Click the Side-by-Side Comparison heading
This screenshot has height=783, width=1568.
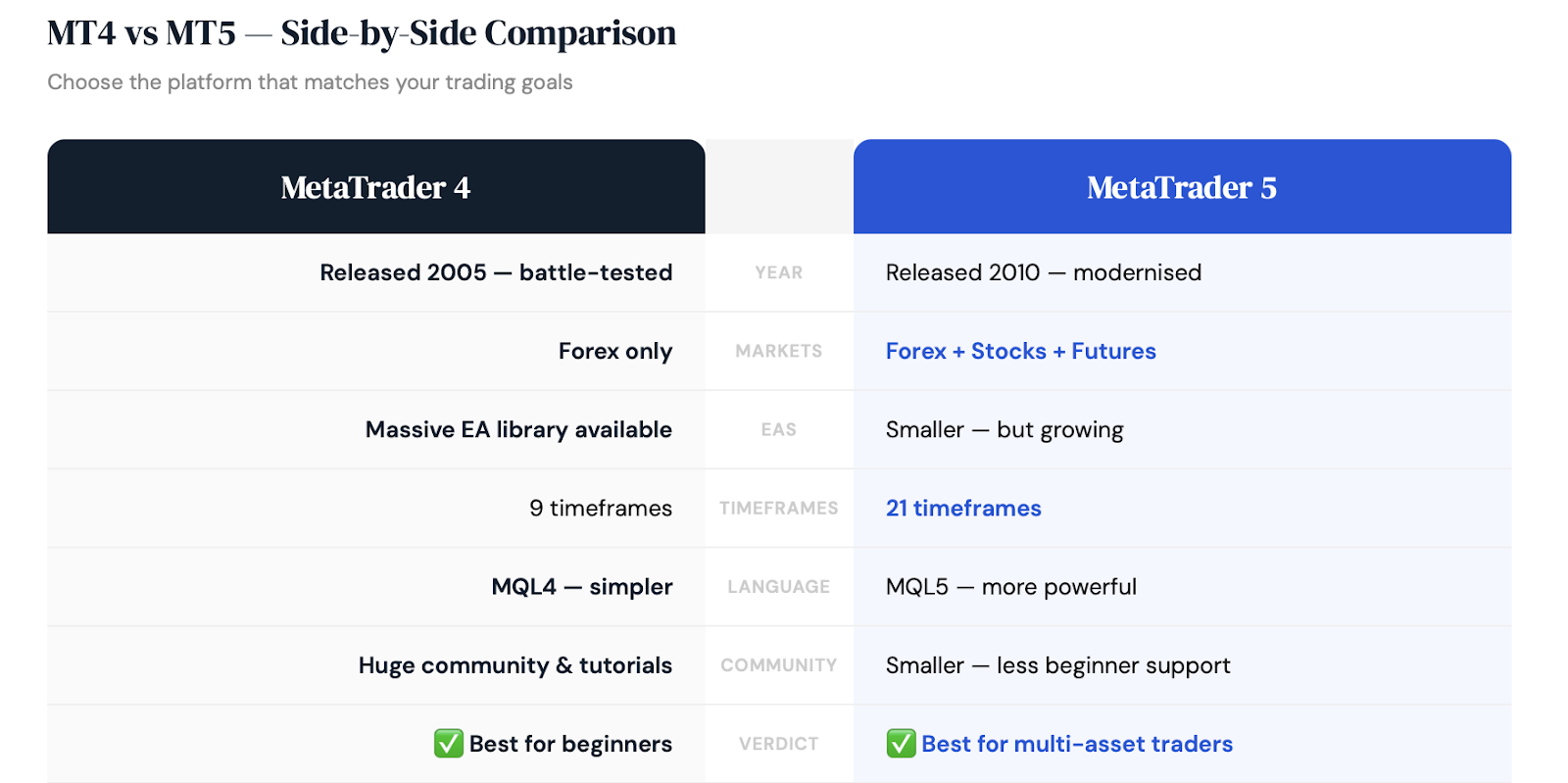(x=362, y=32)
